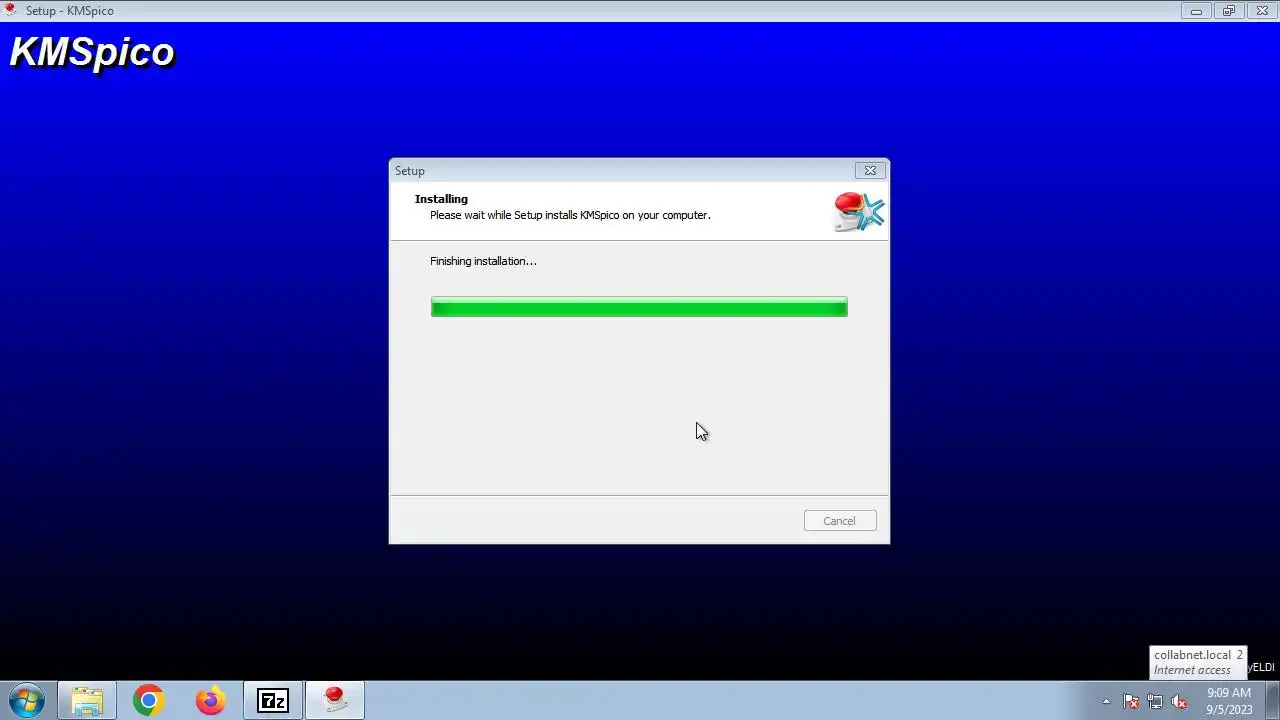Launch Google Chrome from the taskbar
1280x720 pixels.
(x=149, y=701)
